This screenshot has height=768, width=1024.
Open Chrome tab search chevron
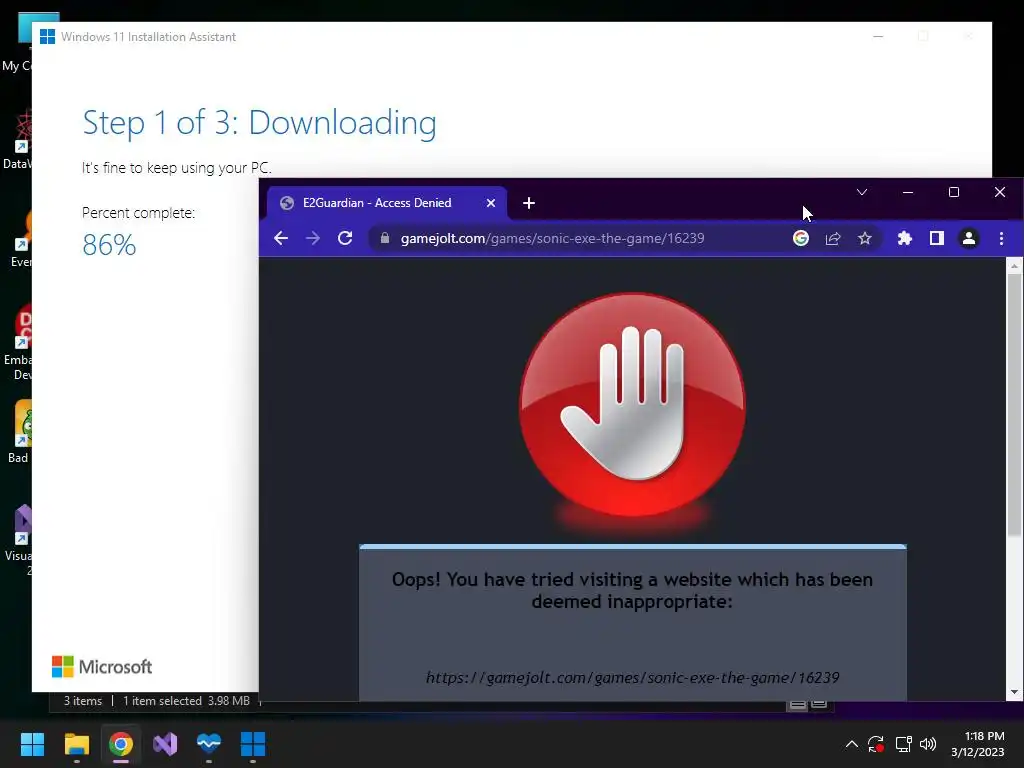[x=862, y=192]
